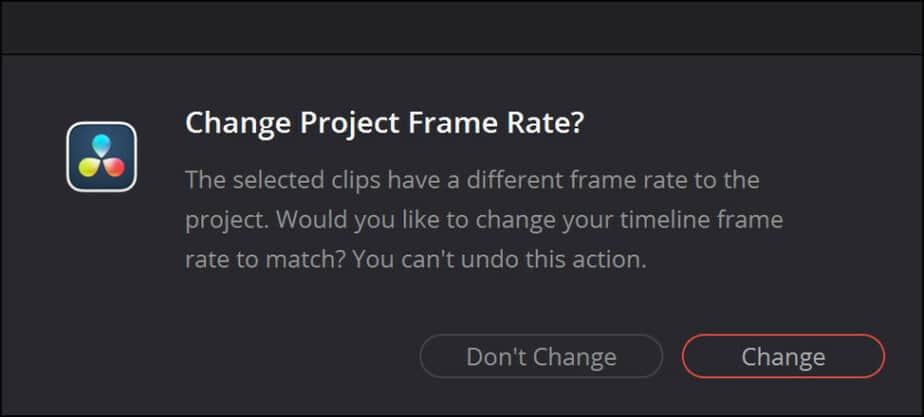The width and height of the screenshot is (924, 417).
Task: Click the words rate to match?
Action: coord(265,260)
